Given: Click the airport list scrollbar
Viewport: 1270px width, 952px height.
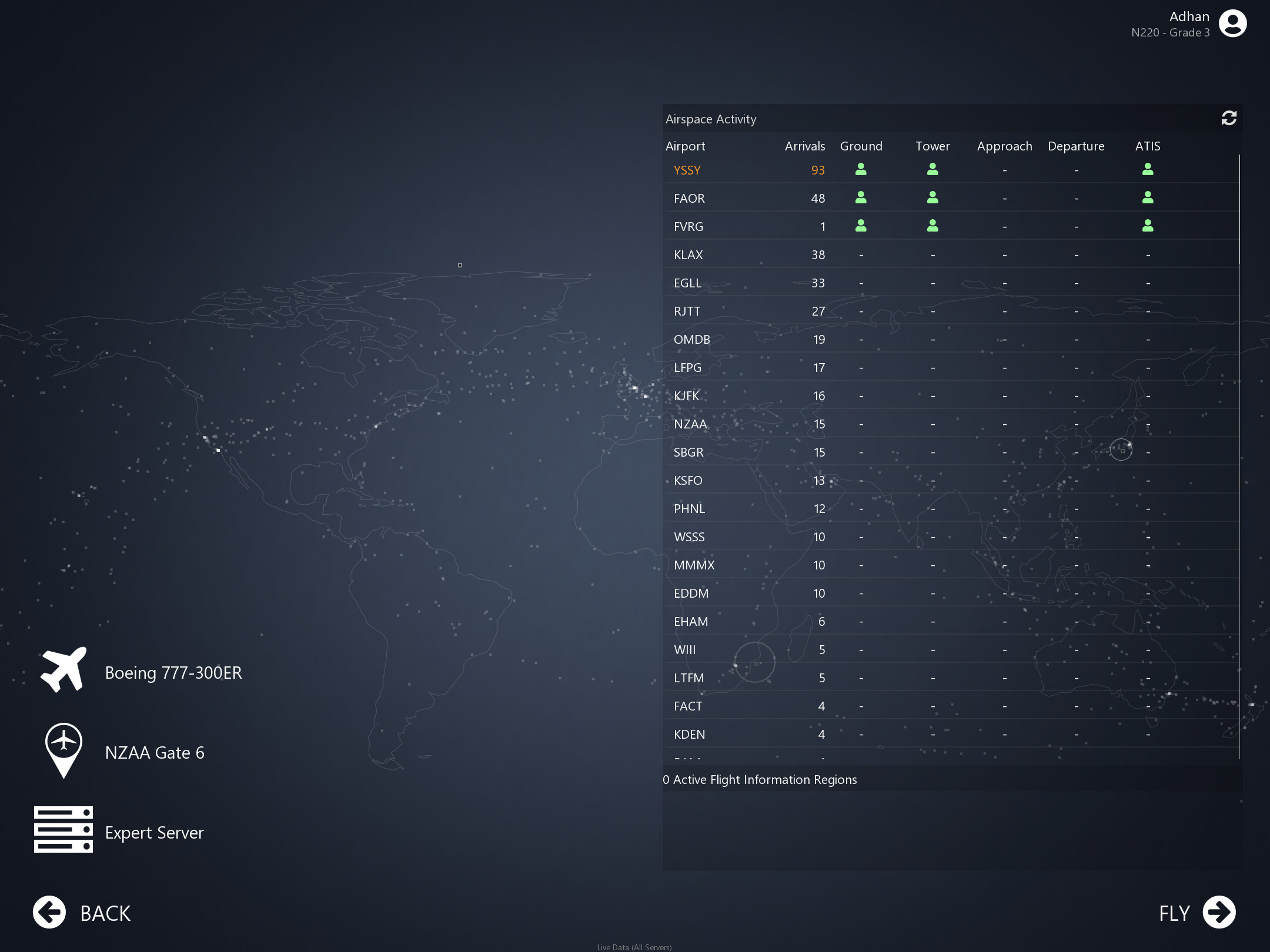Looking at the screenshot, I should click(1239, 210).
